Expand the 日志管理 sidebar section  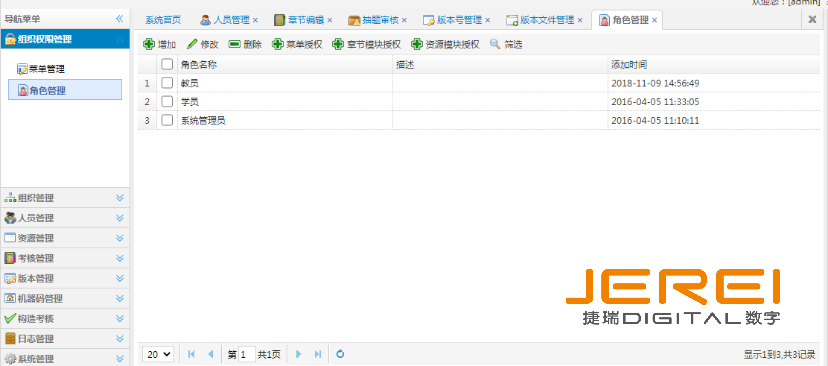(65, 339)
